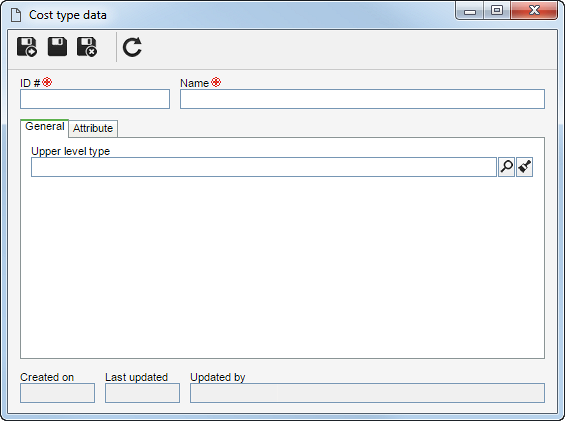Focus the ID # input field
The height and width of the screenshot is (421, 565).
(95, 99)
